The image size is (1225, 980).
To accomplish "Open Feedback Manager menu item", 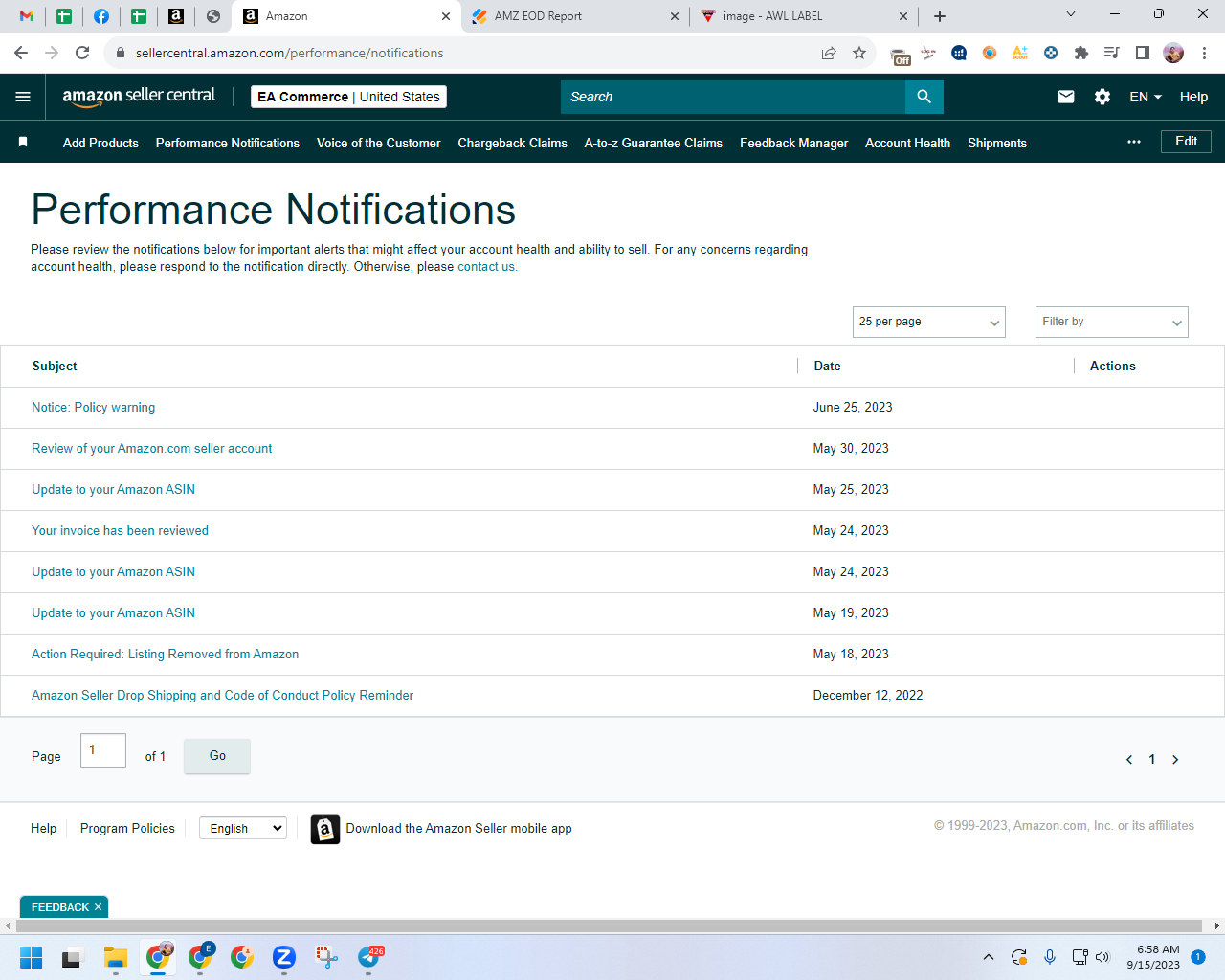I will (793, 143).
